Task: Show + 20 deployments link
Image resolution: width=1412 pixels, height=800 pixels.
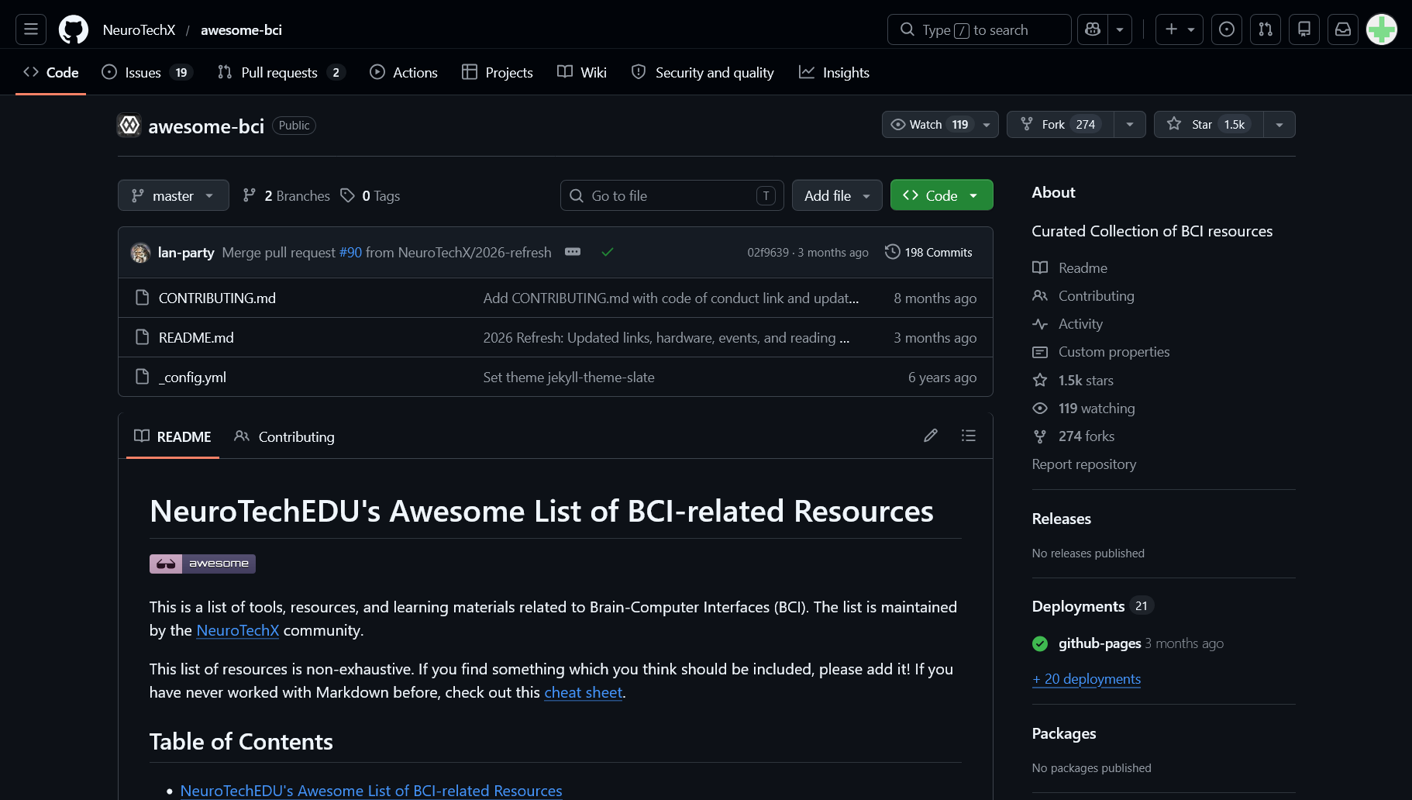Action: click(x=1086, y=678)
